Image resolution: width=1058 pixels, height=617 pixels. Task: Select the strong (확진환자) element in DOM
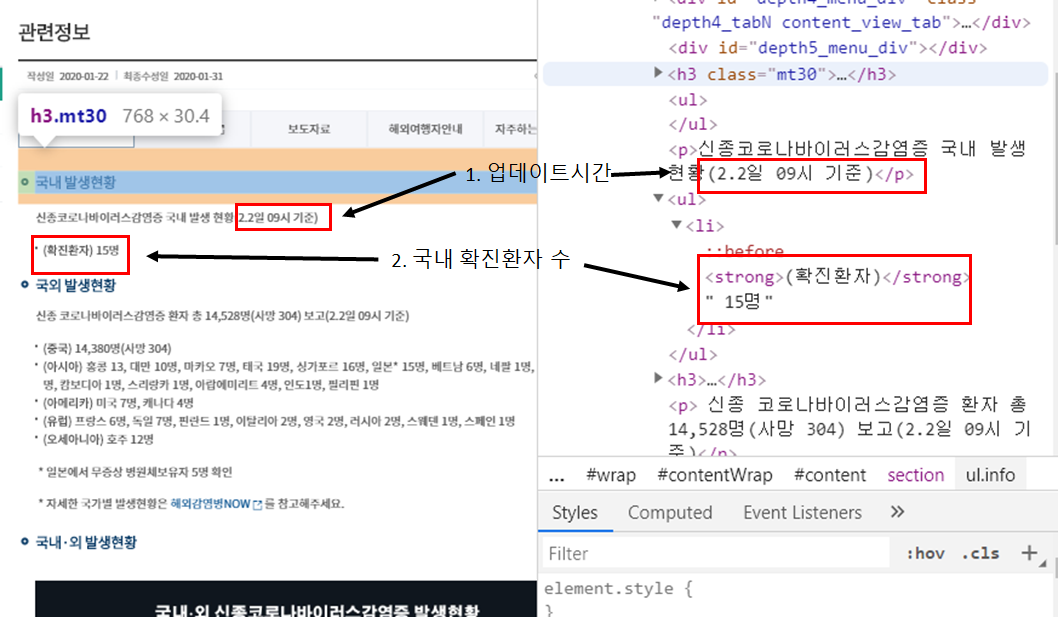pos(837,277)
